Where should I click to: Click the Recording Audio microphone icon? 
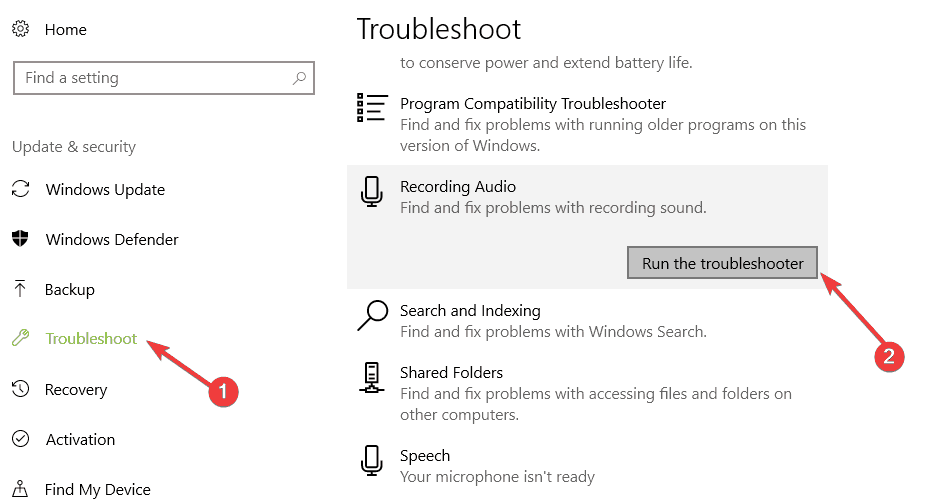(372, 191)
